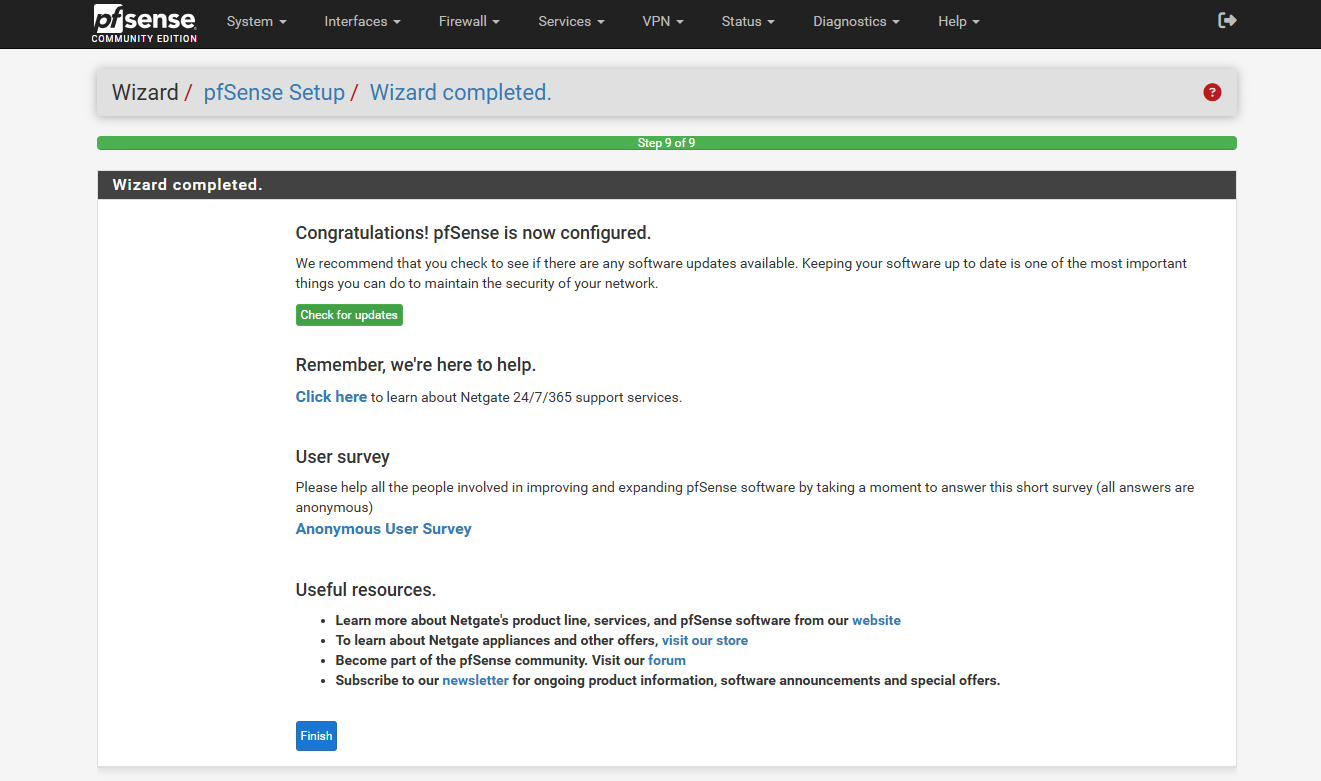Click the logout arrow icon
1321x781 pixels.
point(1227,20)
